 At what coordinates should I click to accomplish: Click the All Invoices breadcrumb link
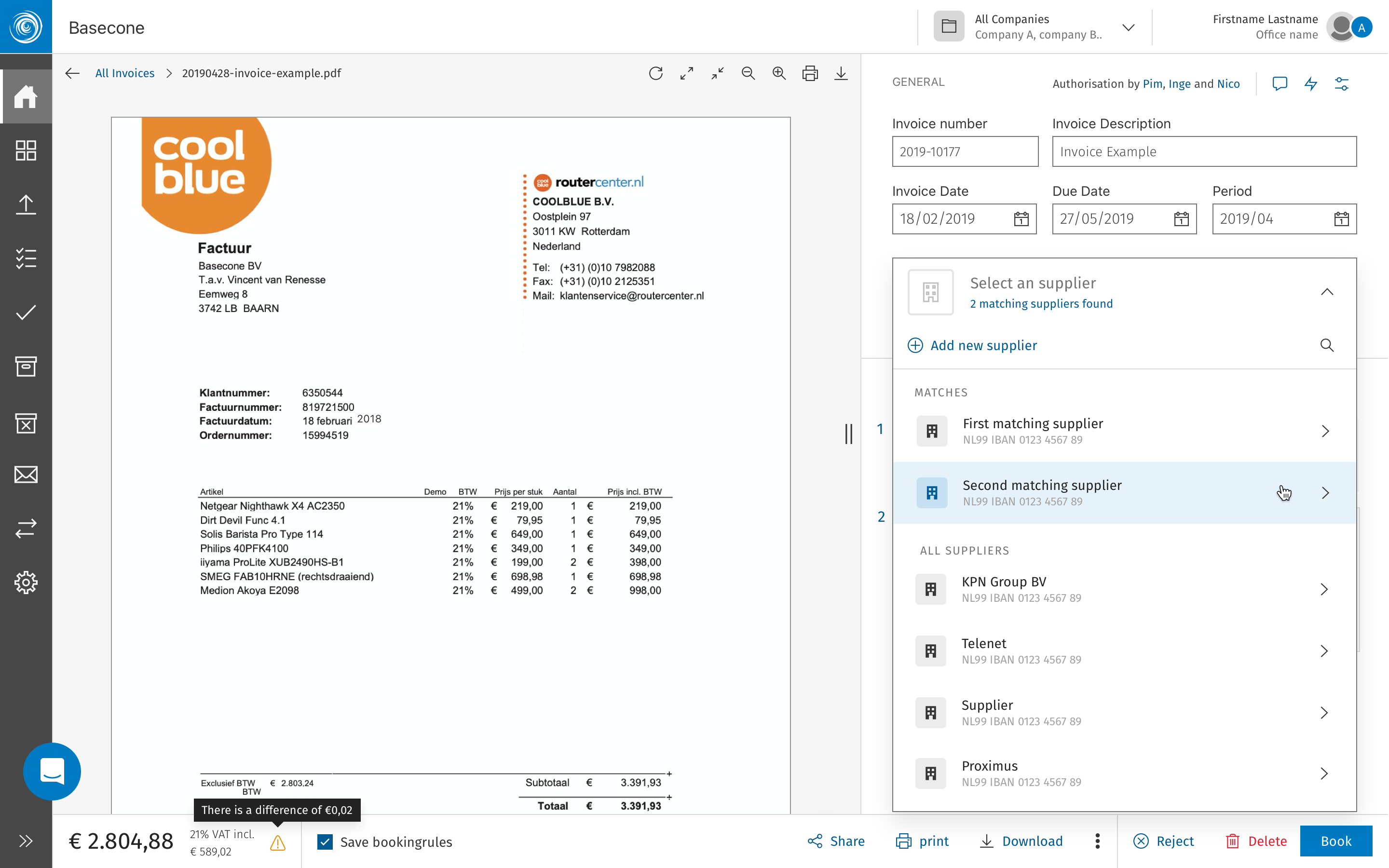coord(124,73)
